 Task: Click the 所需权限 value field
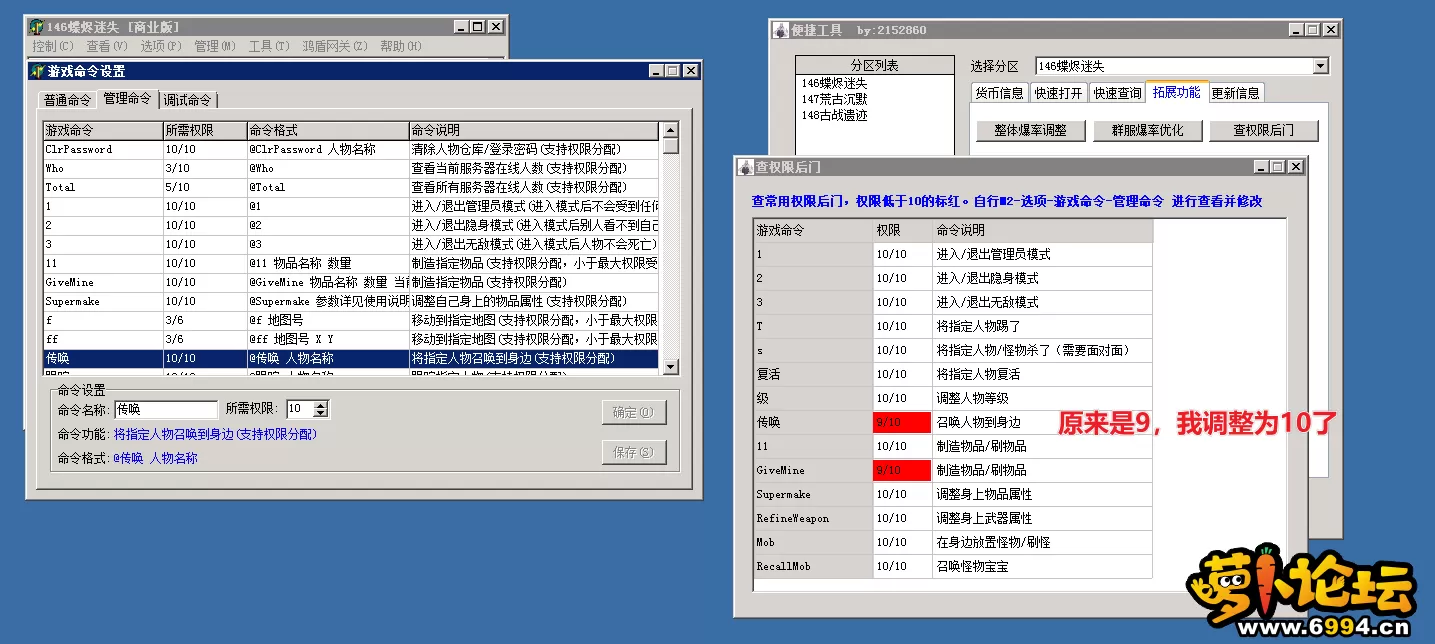tap(299, 409)
